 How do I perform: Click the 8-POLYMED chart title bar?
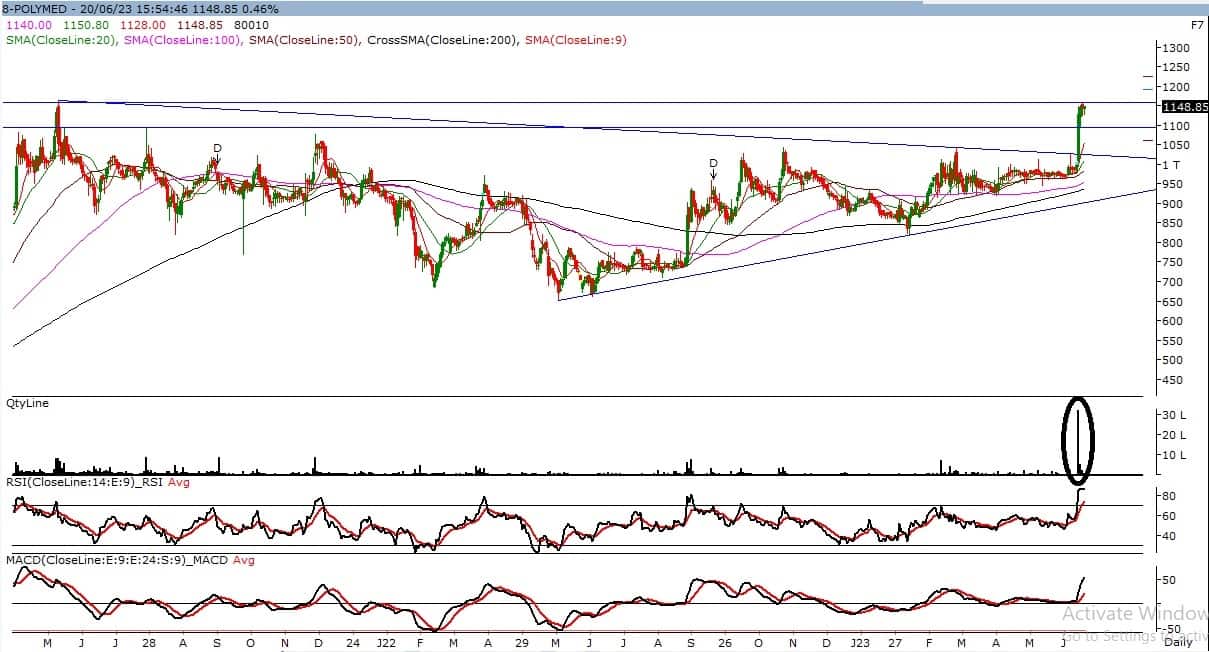pos(140,9)
